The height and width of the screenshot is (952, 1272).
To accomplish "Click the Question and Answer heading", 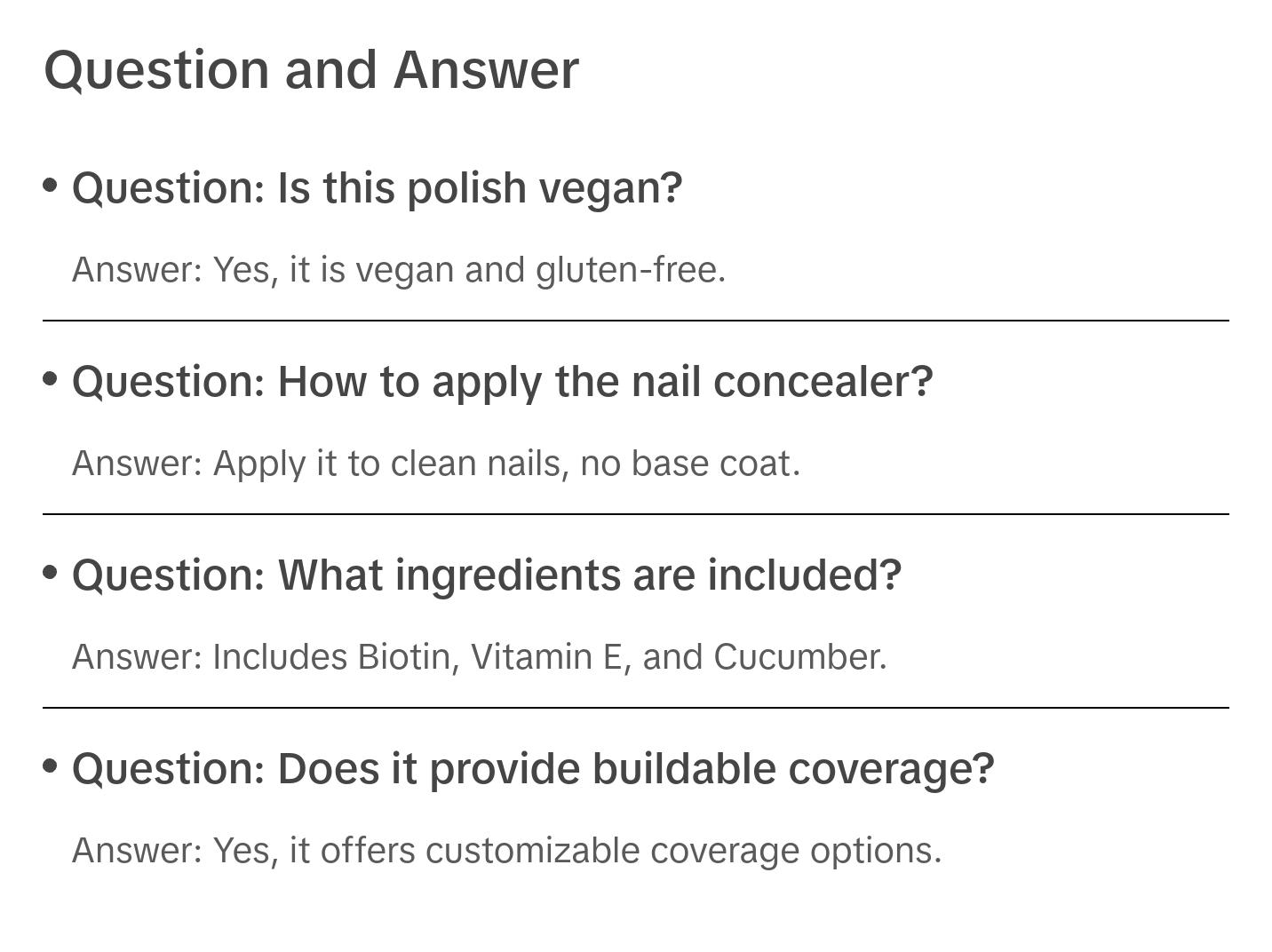I will (x=311, y=69).
